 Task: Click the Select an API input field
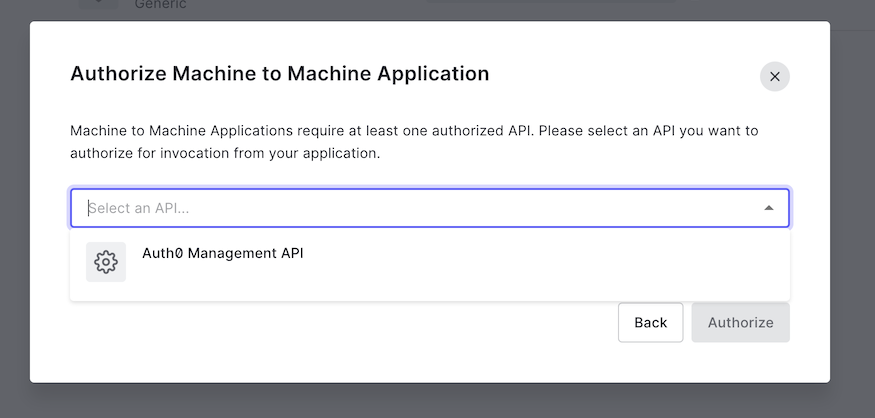pos(430,208)
